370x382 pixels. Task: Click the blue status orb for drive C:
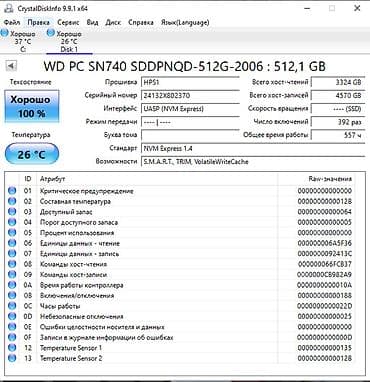5,33
